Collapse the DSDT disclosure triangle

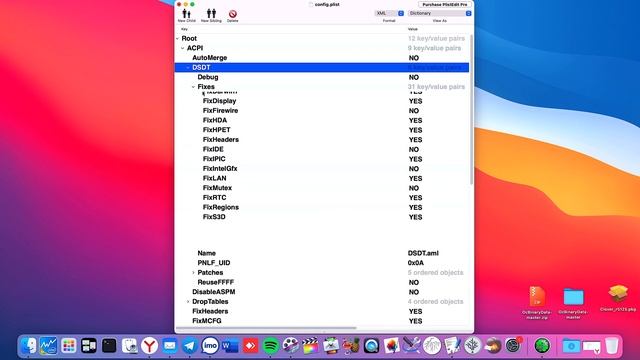click(188, 67)
